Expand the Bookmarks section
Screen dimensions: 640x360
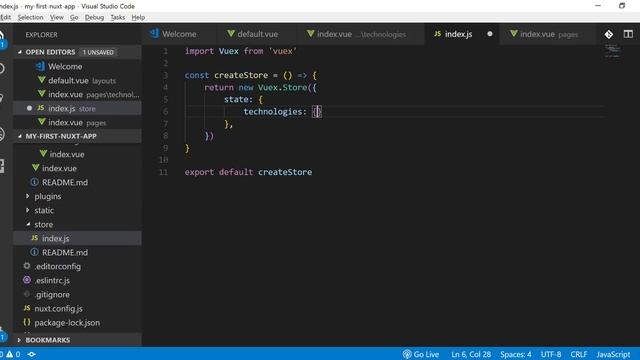[x=19, y=340]
